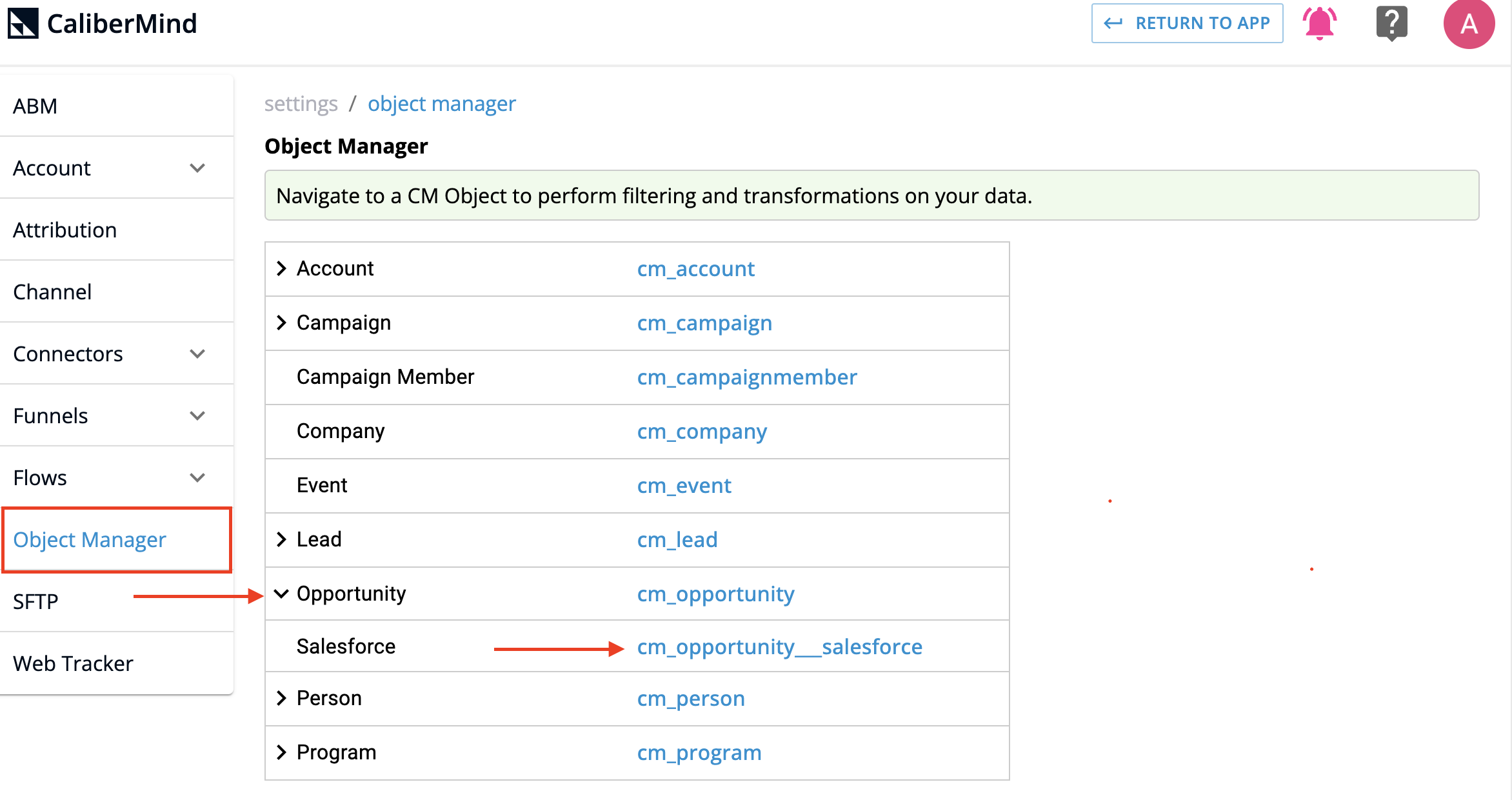Open the cm_opportunity link
The width and height of the screenshot is (1512, 800).
coord(715,594)
